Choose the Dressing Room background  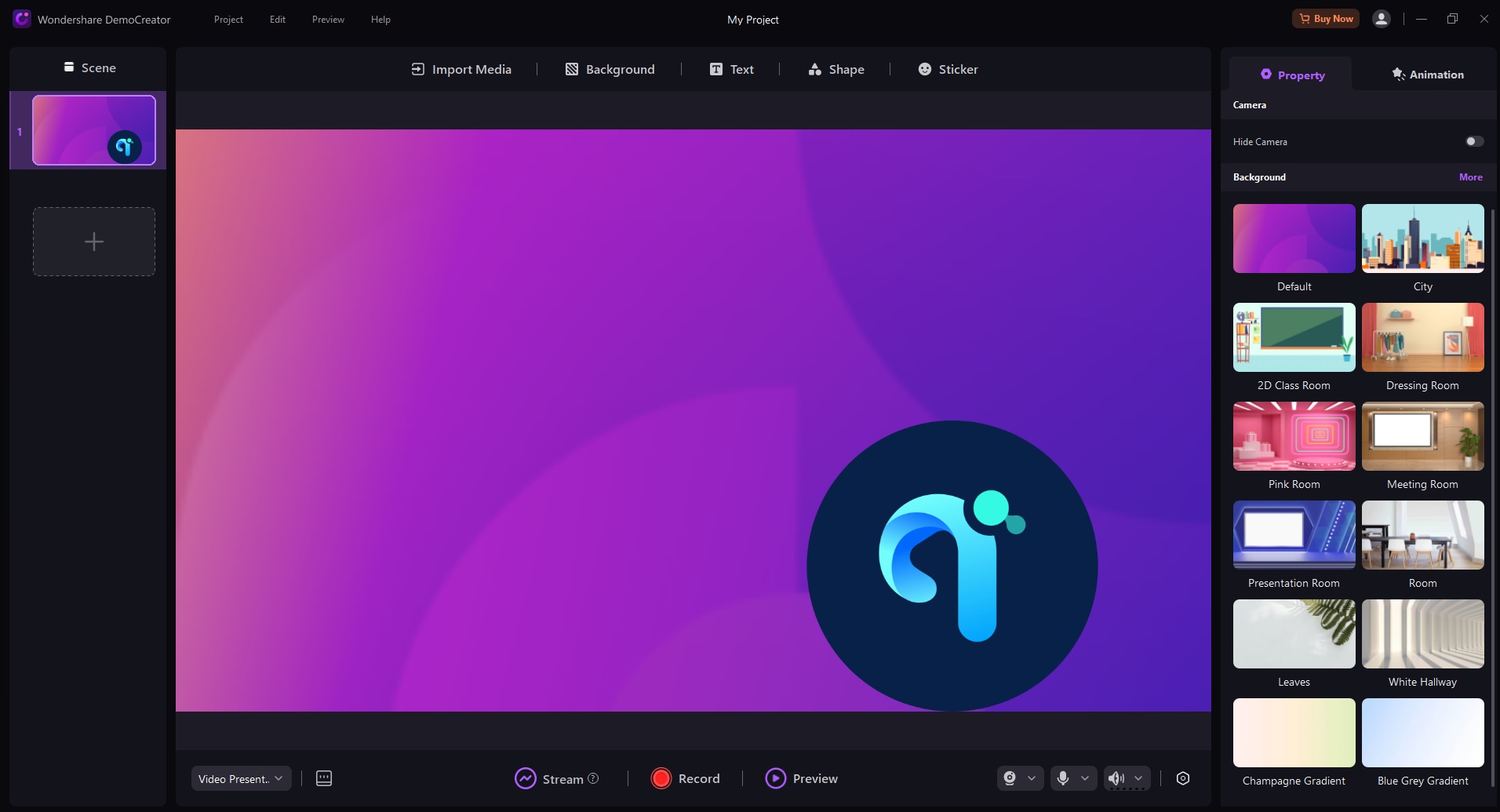click(1423, 337)
